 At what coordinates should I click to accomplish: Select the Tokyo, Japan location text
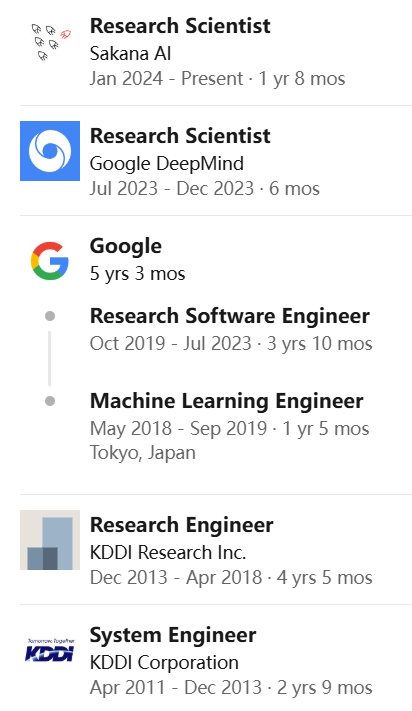143,453
